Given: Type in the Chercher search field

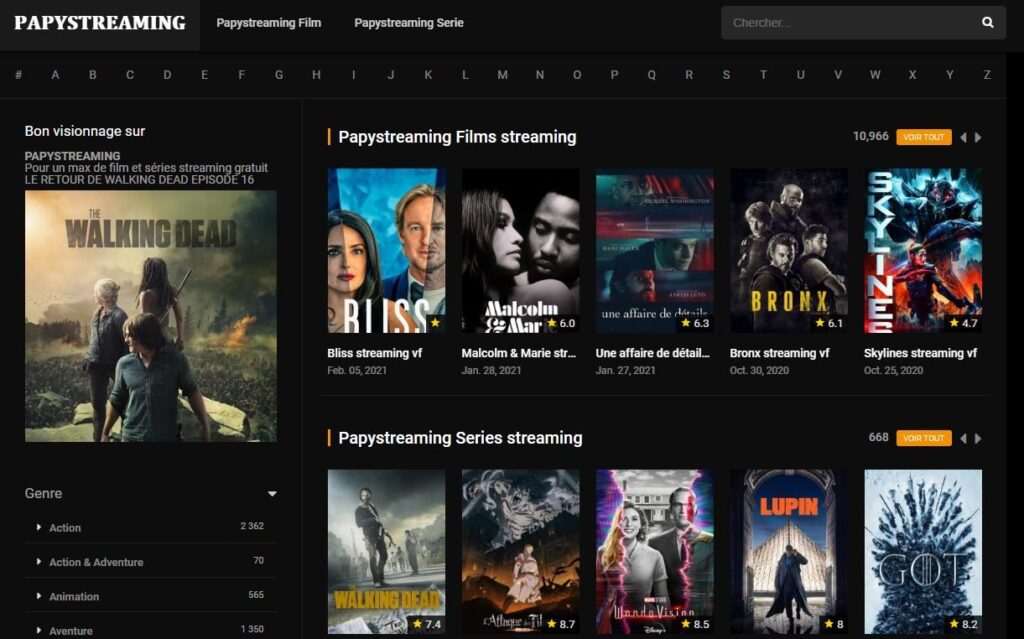Looking at the screenshot, I should tap(845, 23).
